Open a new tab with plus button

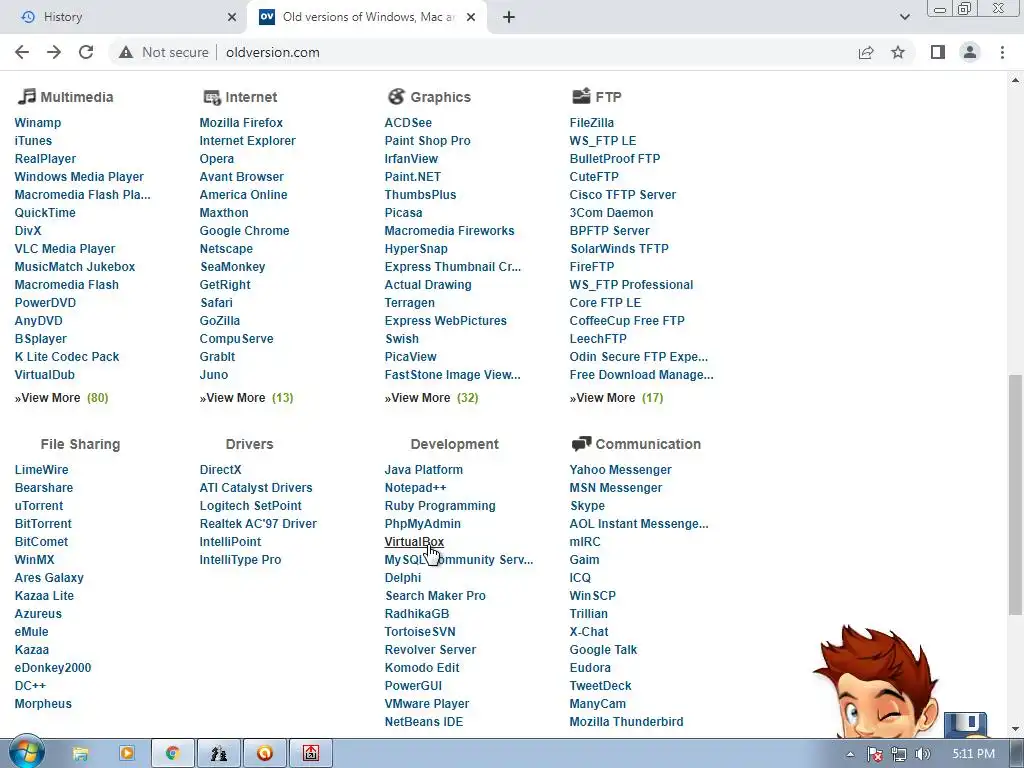tap(509, 17)
